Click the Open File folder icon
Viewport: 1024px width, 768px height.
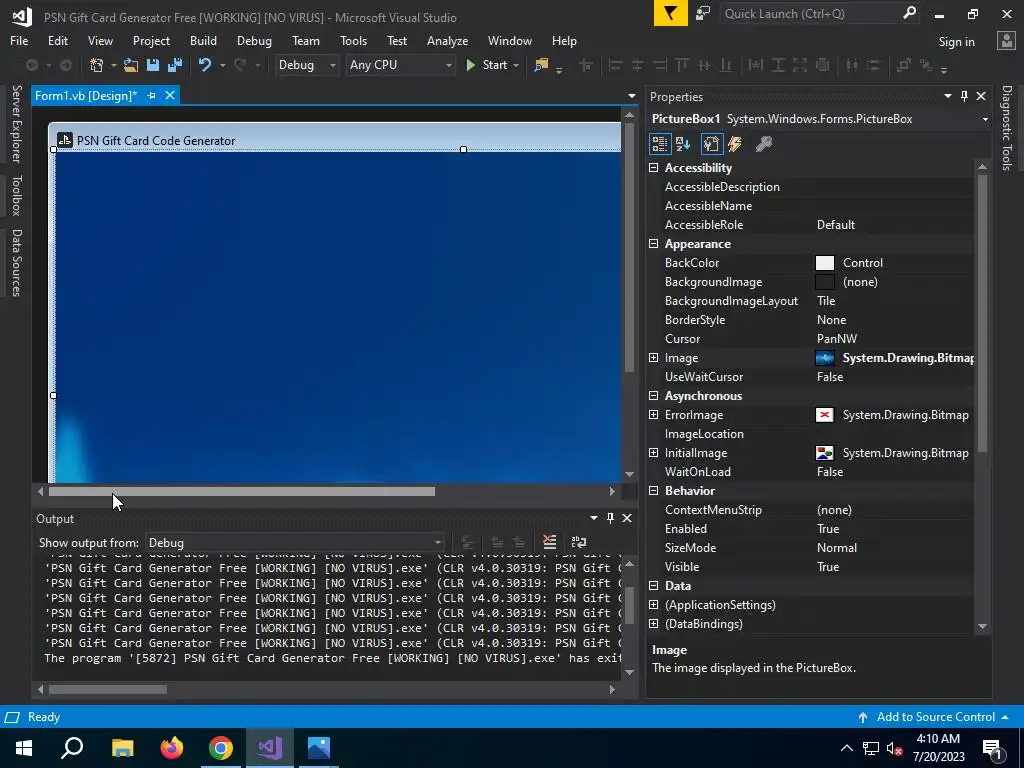(x=131, y=65)
